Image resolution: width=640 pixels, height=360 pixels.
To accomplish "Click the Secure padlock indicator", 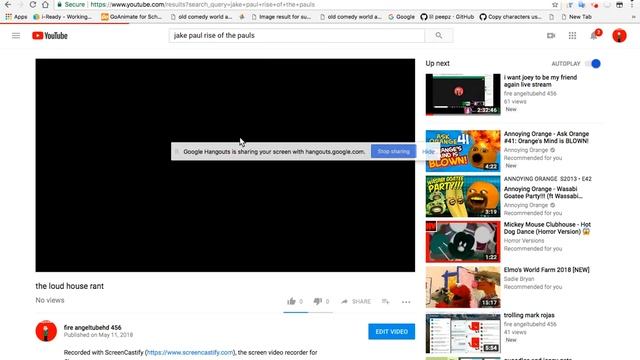I will coord(71,5).
